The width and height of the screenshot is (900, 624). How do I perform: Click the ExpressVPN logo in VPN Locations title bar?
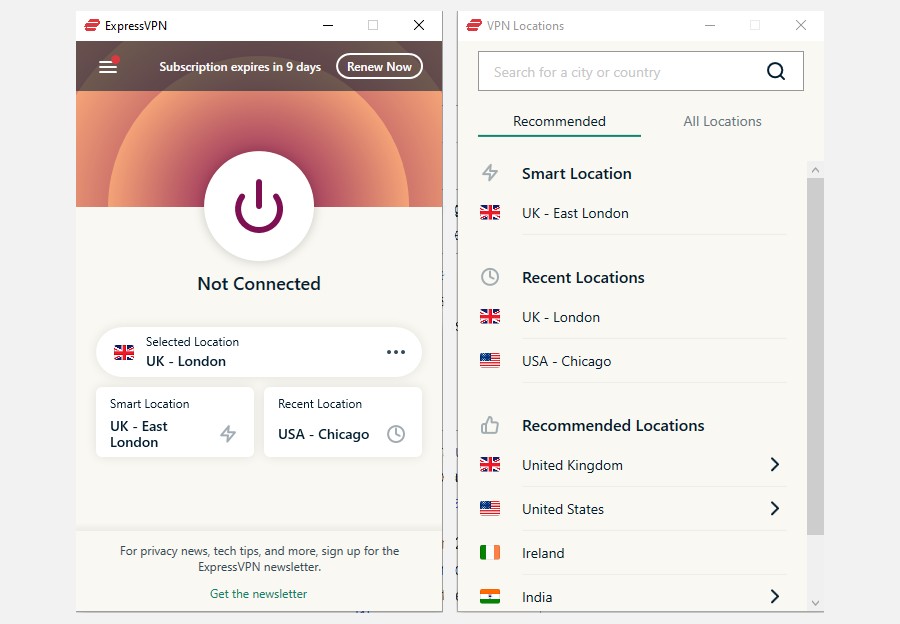click(x=474, y=25)
